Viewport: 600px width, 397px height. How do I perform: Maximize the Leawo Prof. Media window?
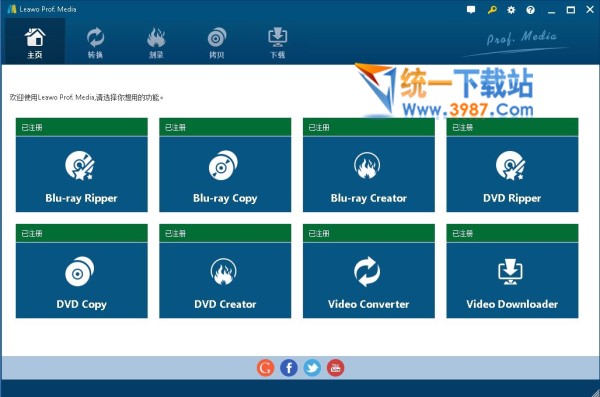[571, 10]
